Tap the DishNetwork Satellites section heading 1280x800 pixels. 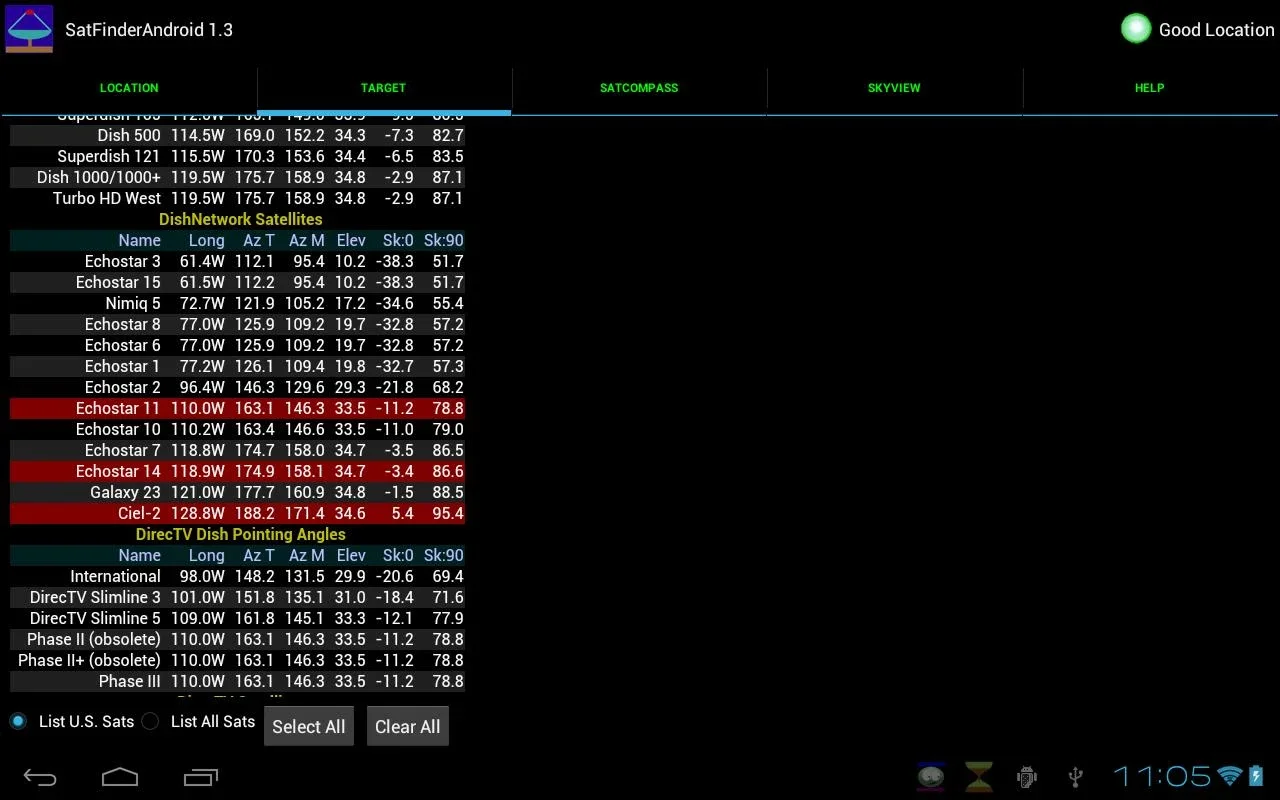240,219
